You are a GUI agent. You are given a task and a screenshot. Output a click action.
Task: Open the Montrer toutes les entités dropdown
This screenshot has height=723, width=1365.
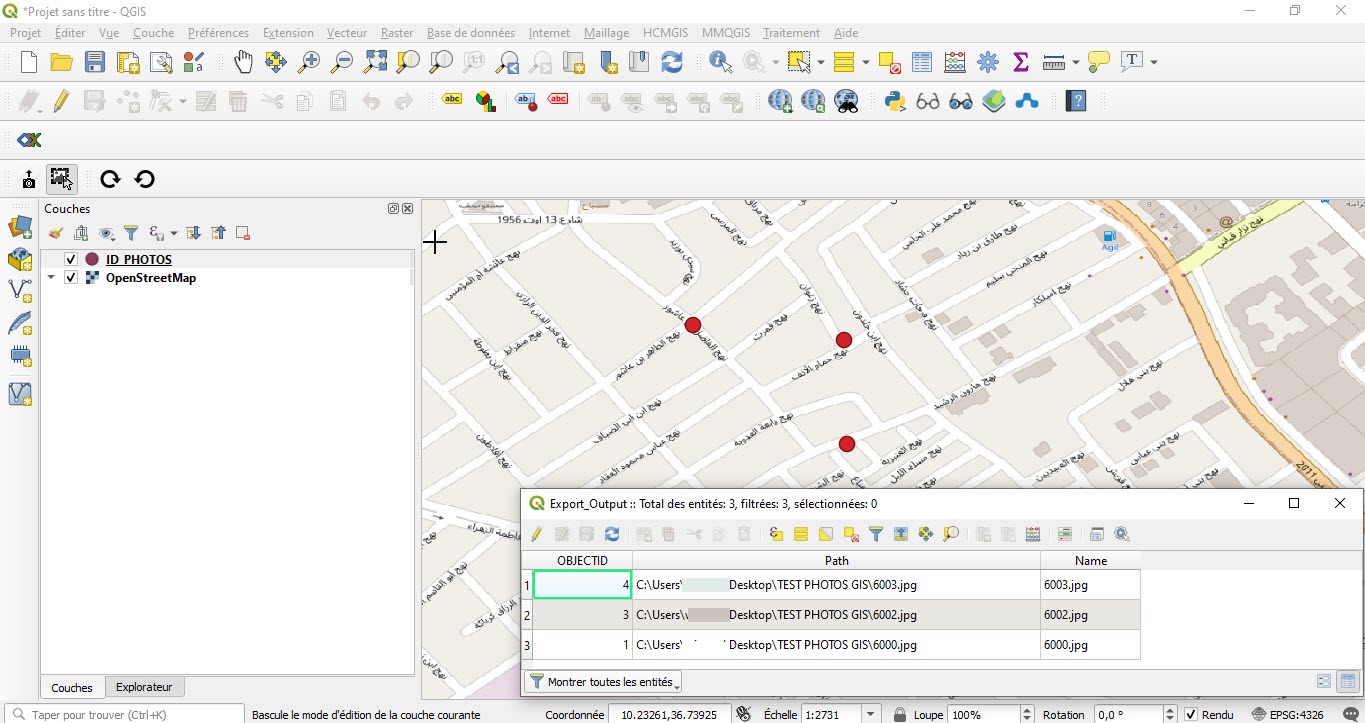[603, 682]
